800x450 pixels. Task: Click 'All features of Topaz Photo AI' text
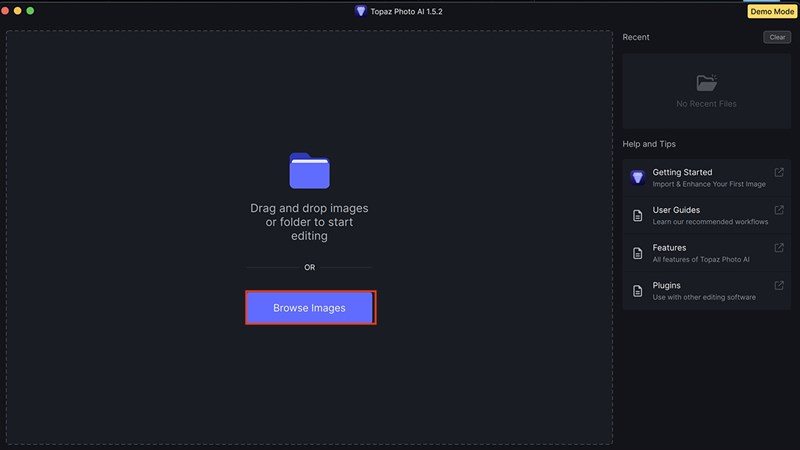[701, 260]
